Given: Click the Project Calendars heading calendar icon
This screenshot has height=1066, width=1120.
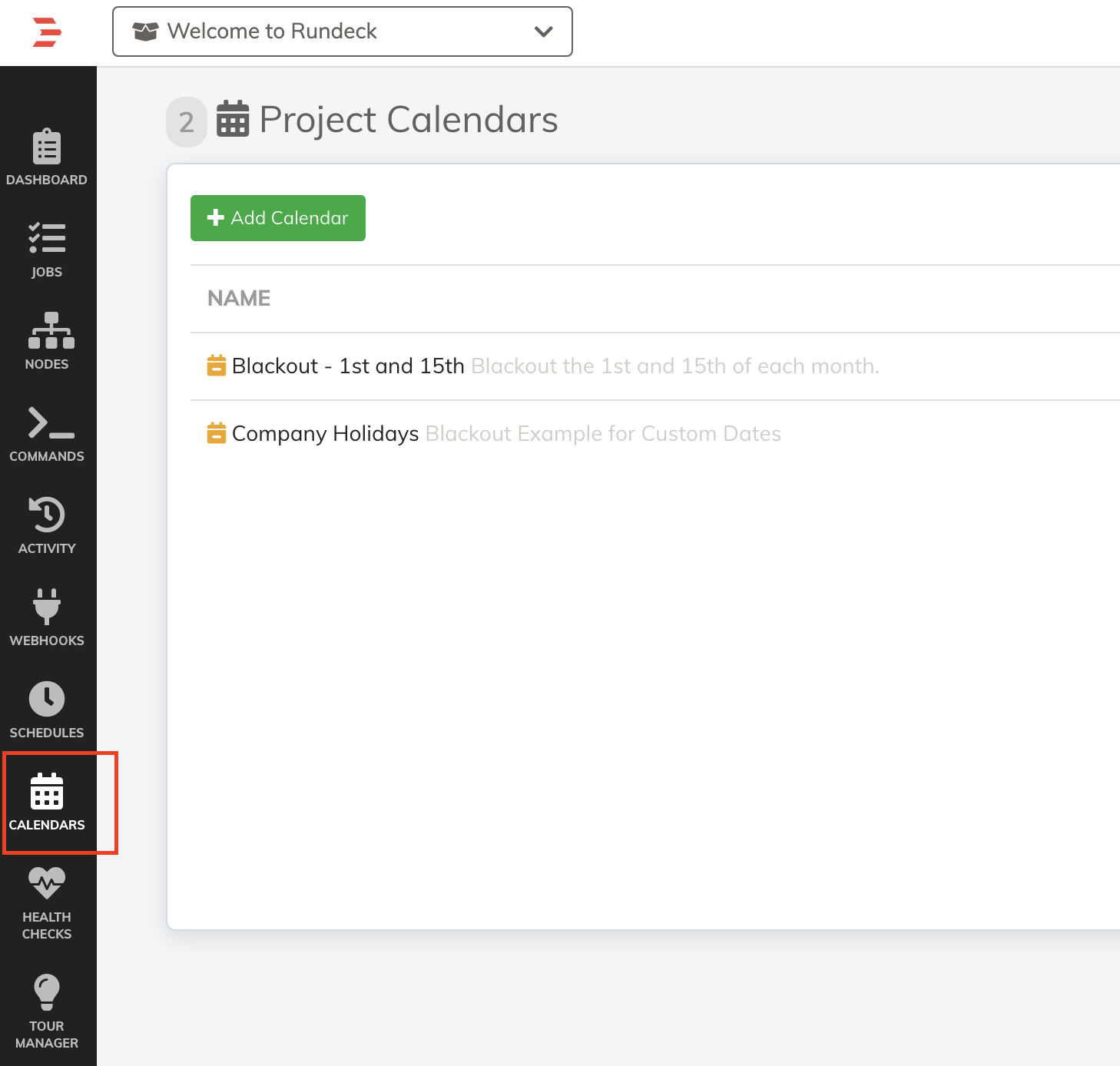Looking at the screenshot, I should 233,119.
